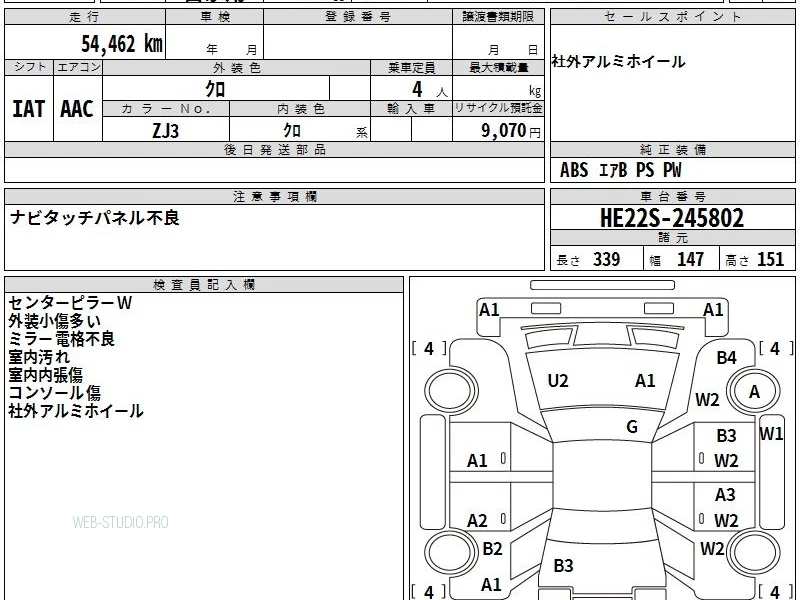Click the 外装色 header
This screenshot has height=600, width=800.
tap(237, 68)
